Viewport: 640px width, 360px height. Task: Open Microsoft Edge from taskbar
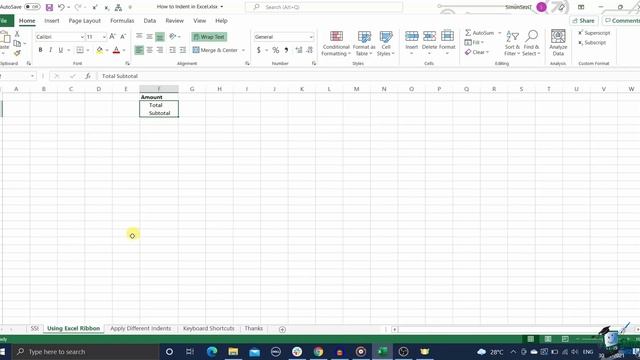pos(212,351)
